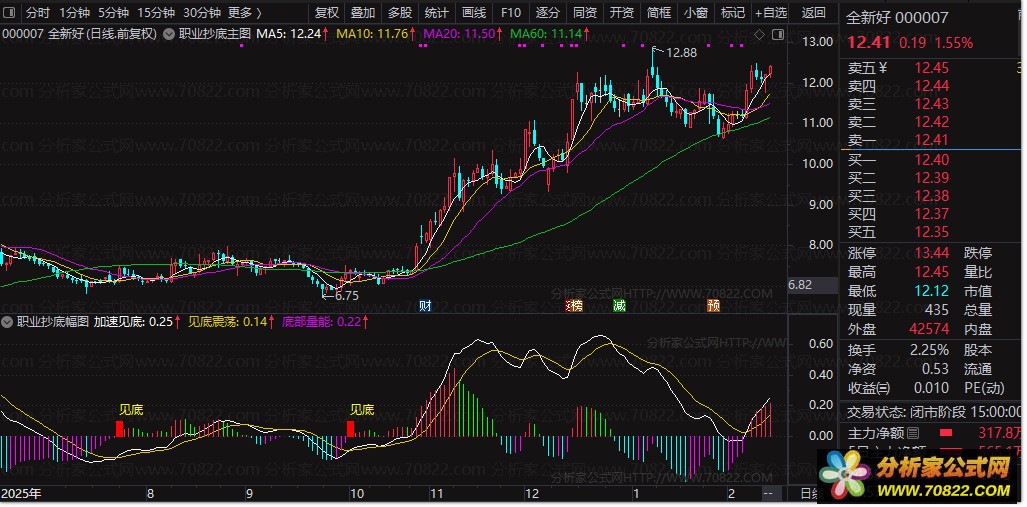Image resolution: width=1027 pixels, height=507 pixels.
Task: Expand the 职业抄底幅图 indicator dropdown arrow
Action: (7, 322)
